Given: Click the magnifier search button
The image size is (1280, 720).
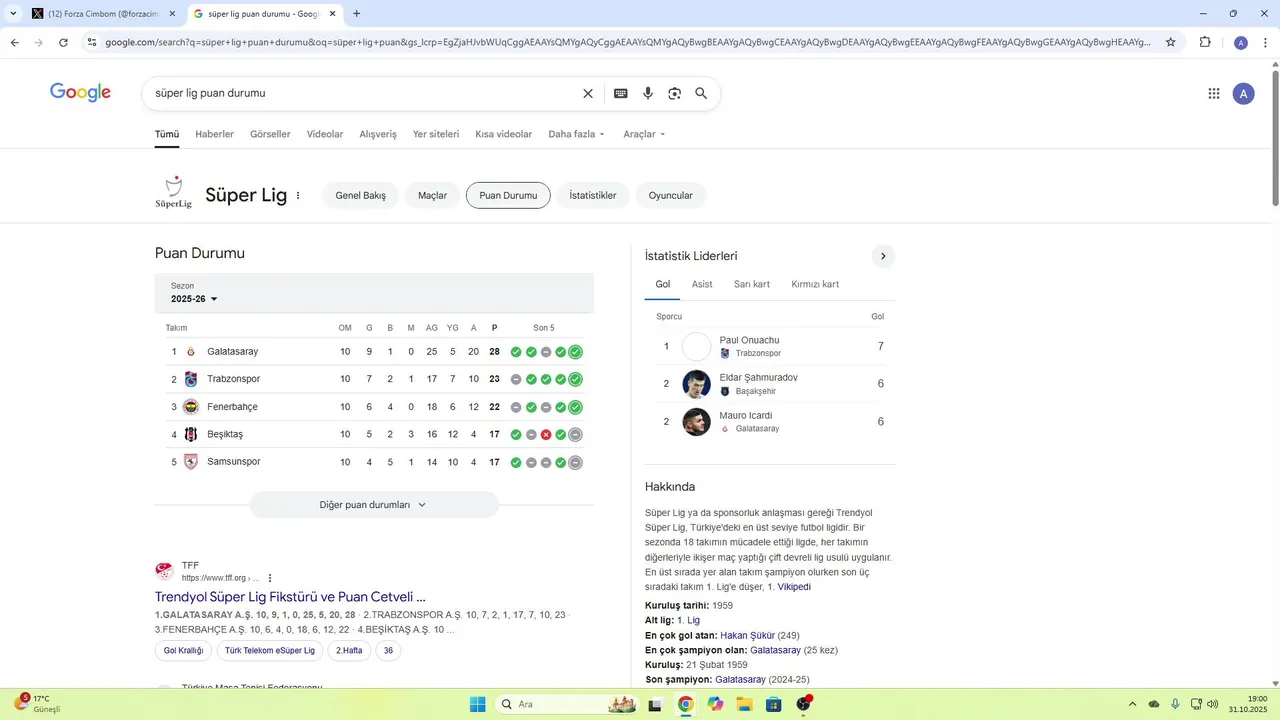Looking at the screenshot, I should coord(701,93).
